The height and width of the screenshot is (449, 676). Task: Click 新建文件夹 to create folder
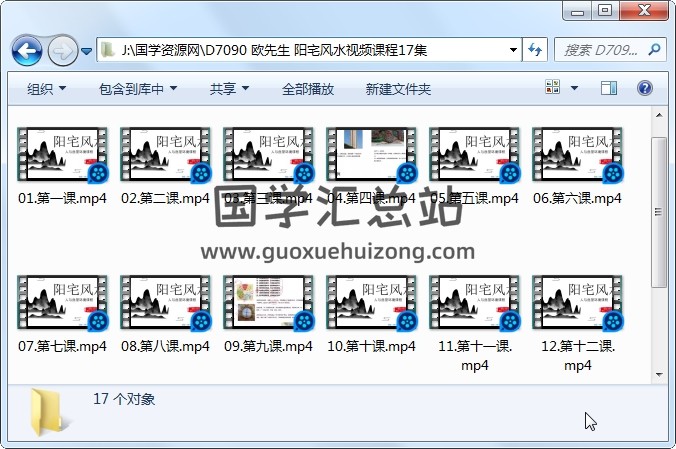pyautogui.click(x=398, y=89)
